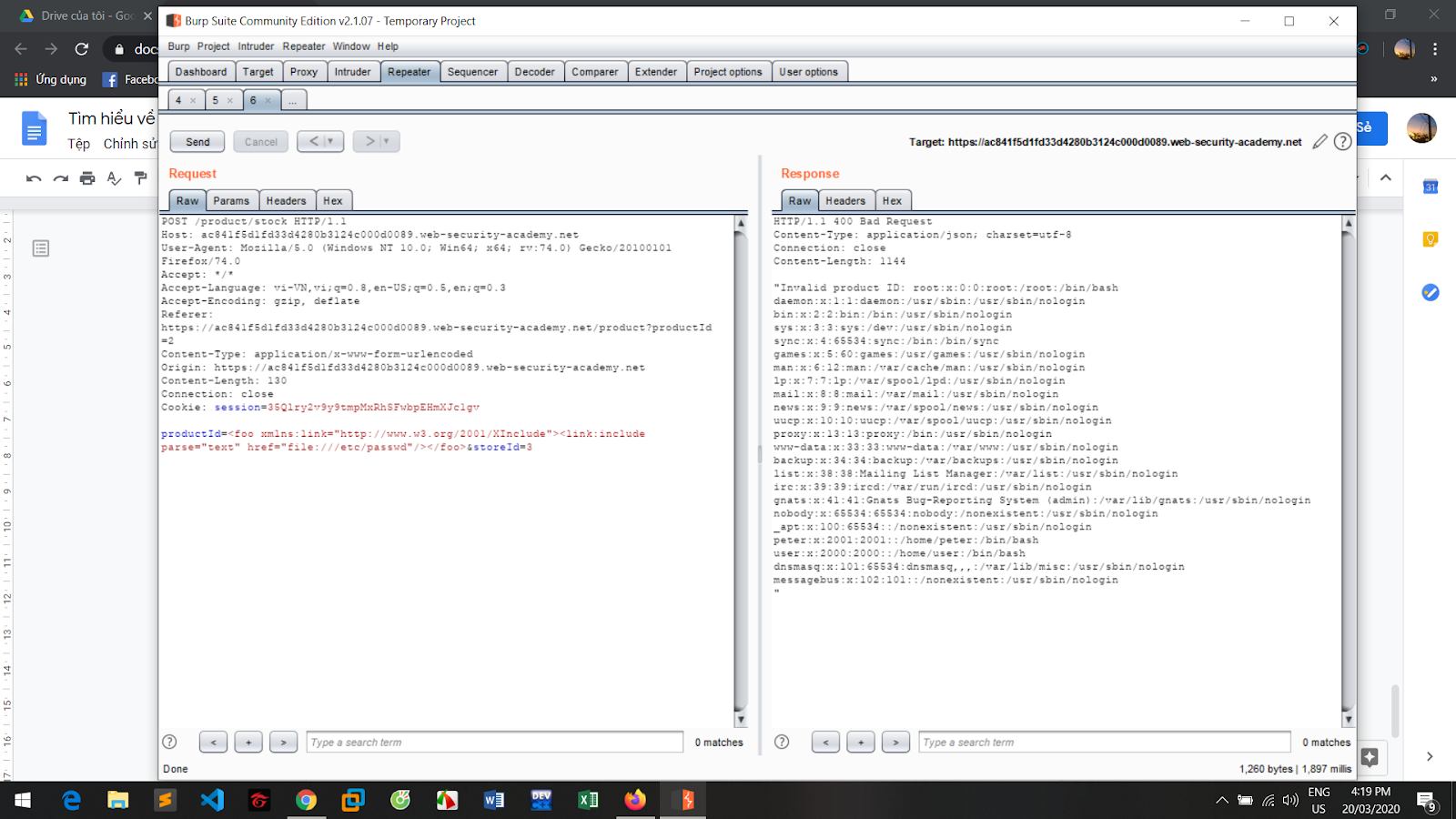Close Repeater tab number 5
Image resolution: width=1456 pixels, height=819 pixels.
(230, 101)
